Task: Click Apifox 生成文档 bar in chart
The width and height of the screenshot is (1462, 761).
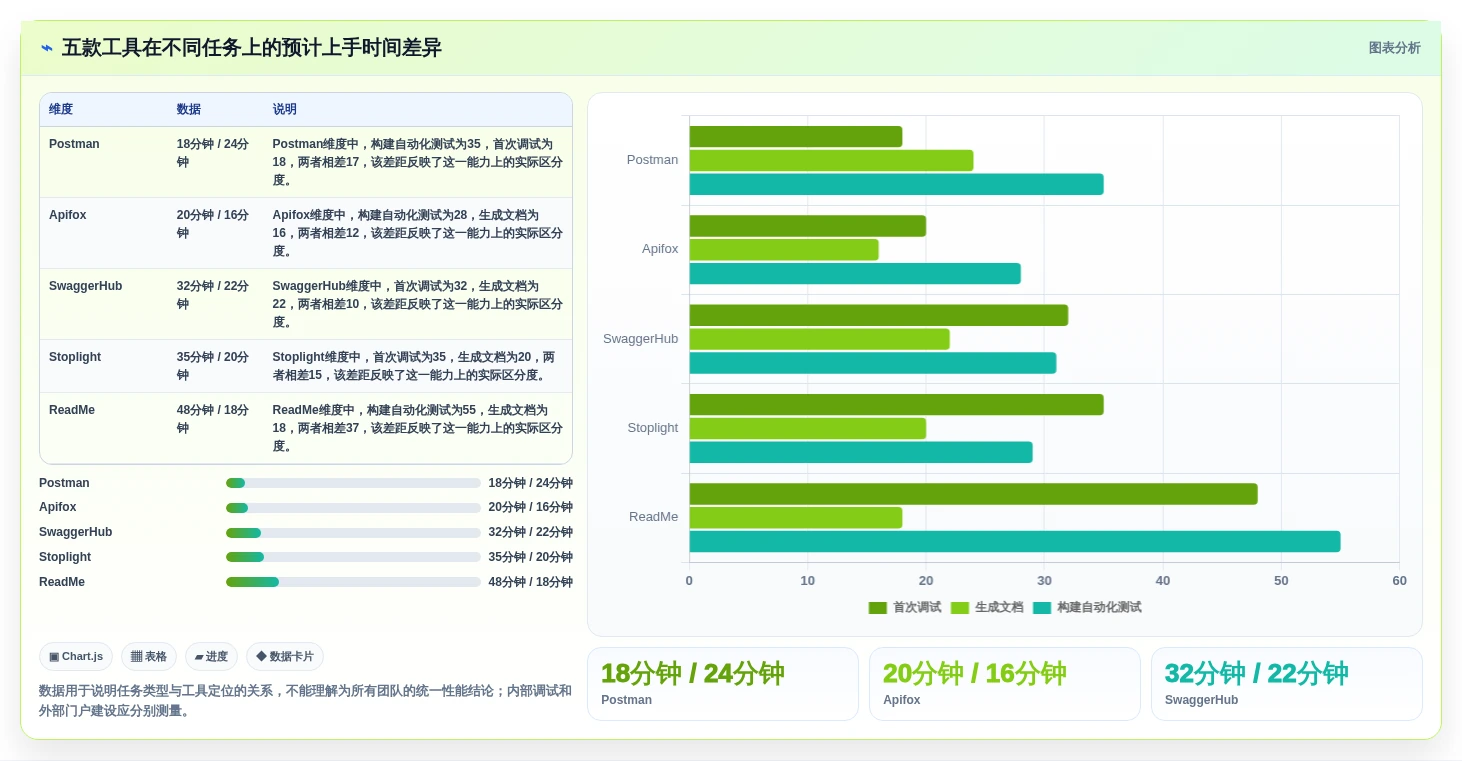Action: click(x=784, y=250)
